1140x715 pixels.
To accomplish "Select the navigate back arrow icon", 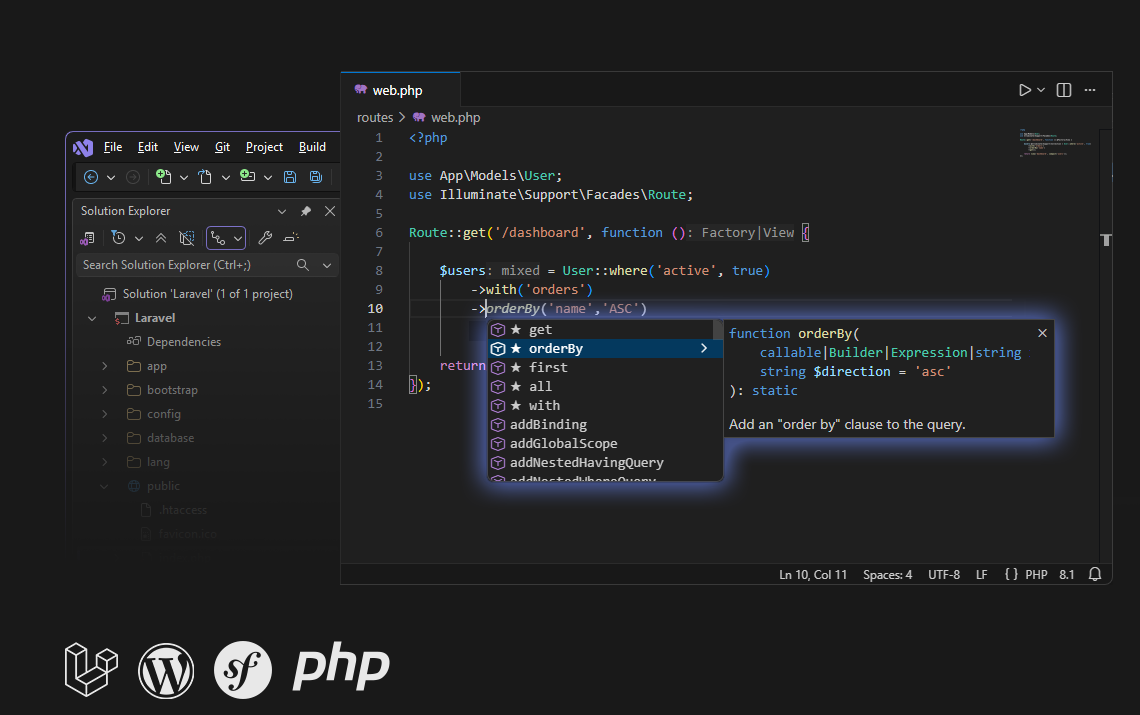I will [91, 177].
